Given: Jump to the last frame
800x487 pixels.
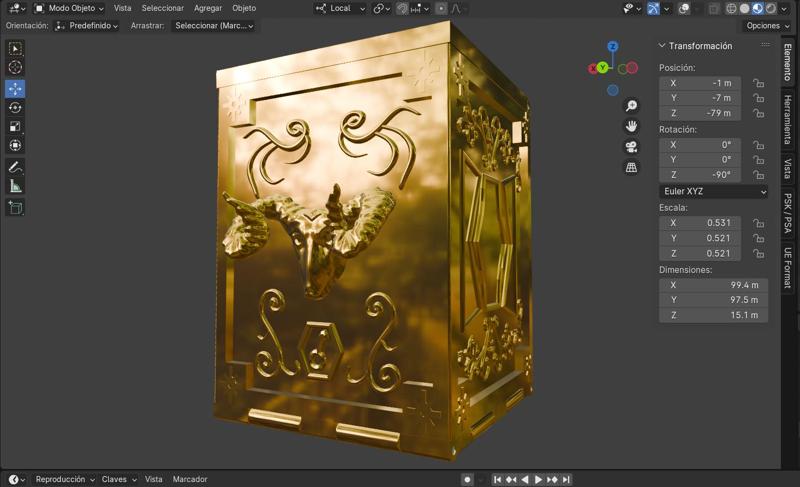Looking at the screenshot, I should tap(566, 479).
